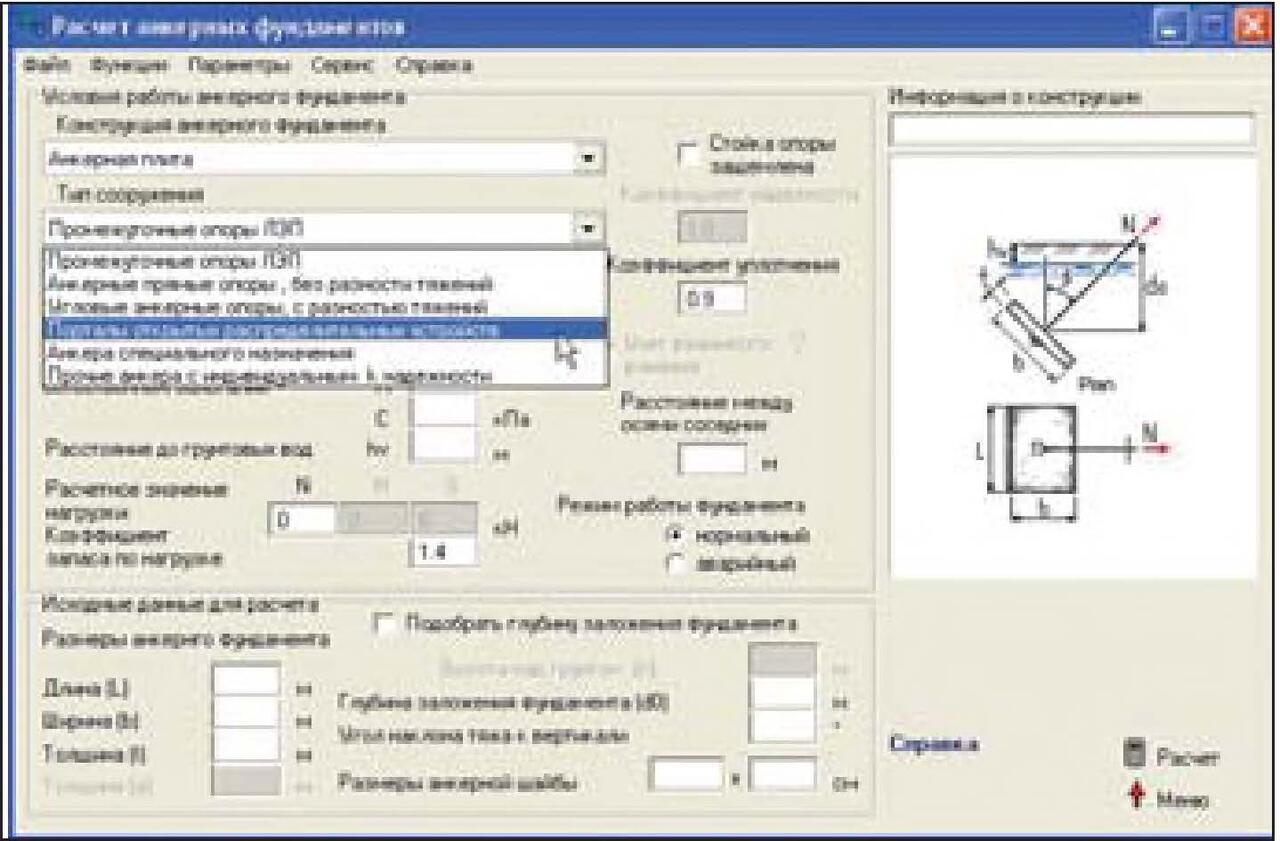This screenshot has height=841, width=1280.
Task: Select the нормальный operating mode radio
Action: click(x=674, y=535)
